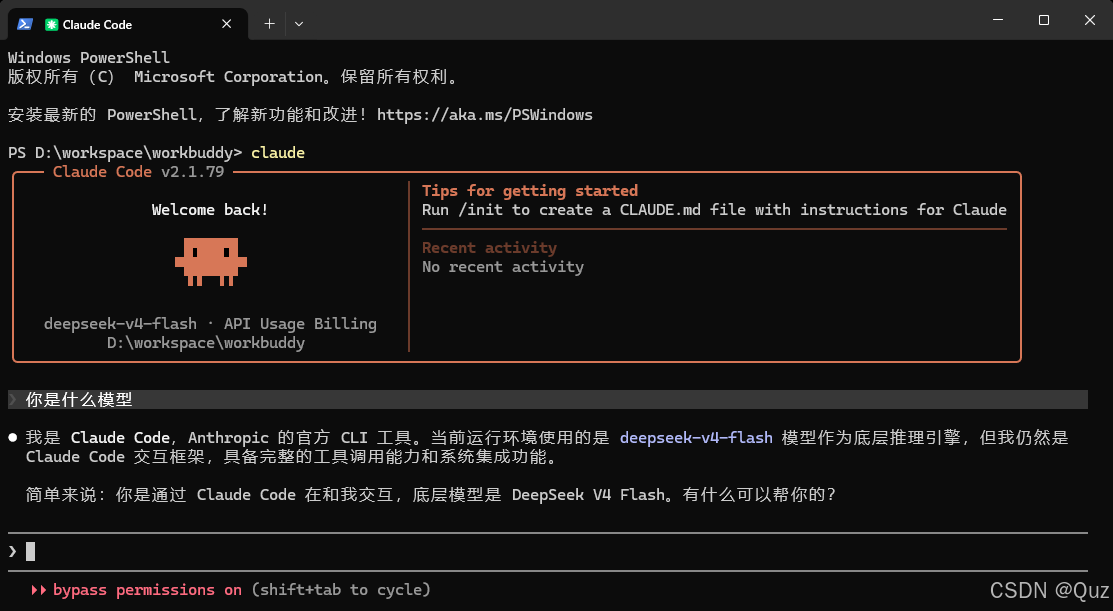Click the Tips for getting started heading
The height and width of the screenshot is (611, 1113).
(x=530, y=190)
